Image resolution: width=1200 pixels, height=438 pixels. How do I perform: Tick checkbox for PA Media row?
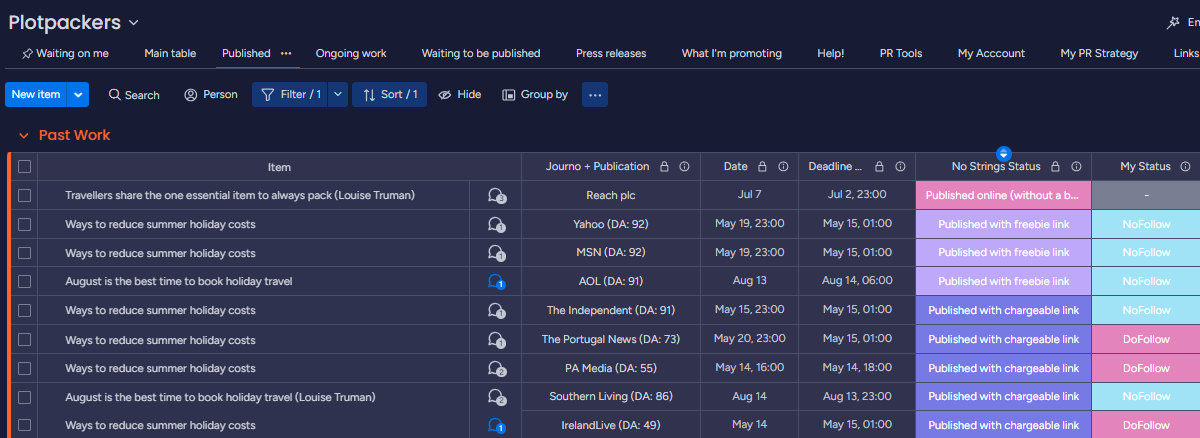tap(25, 369)
